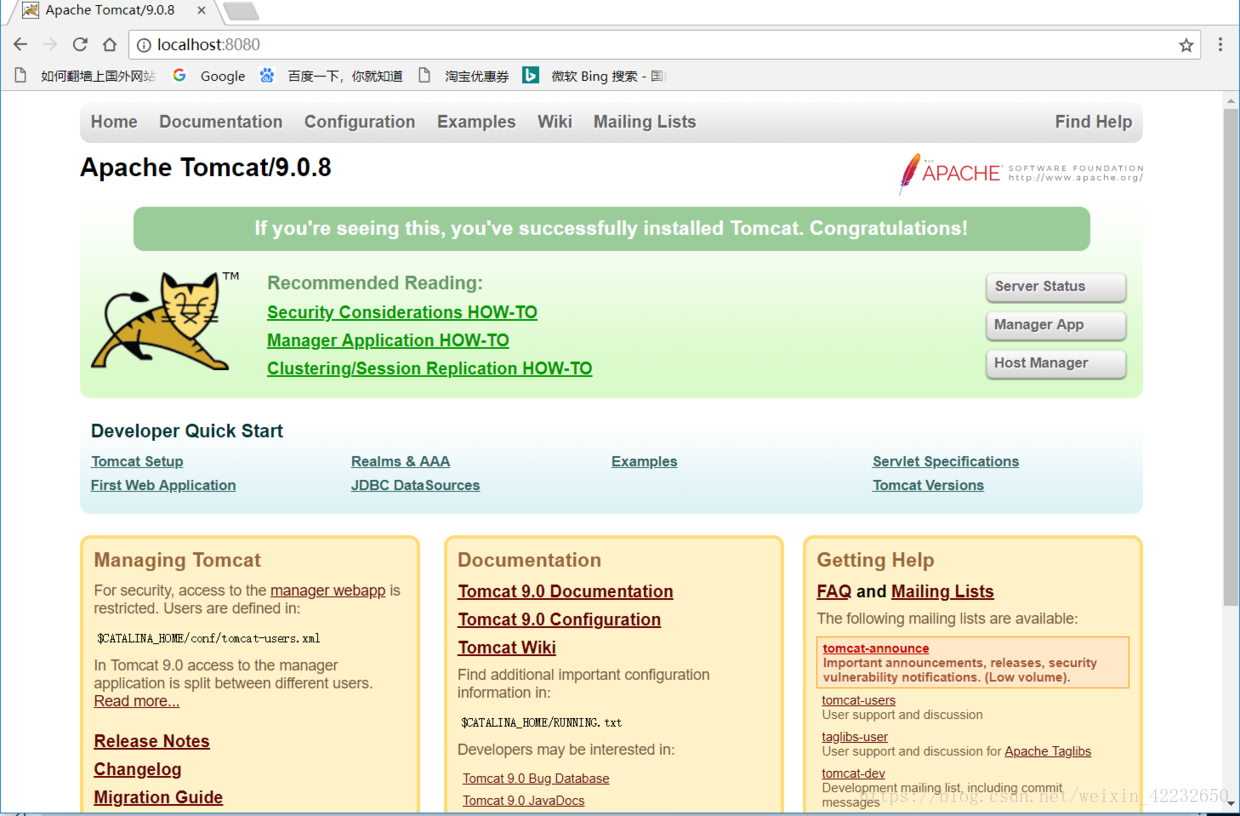Open Security Considerations HOW-TO link
The width and height of the screenshot is (1240, 816).
click(x=402, y=313)
